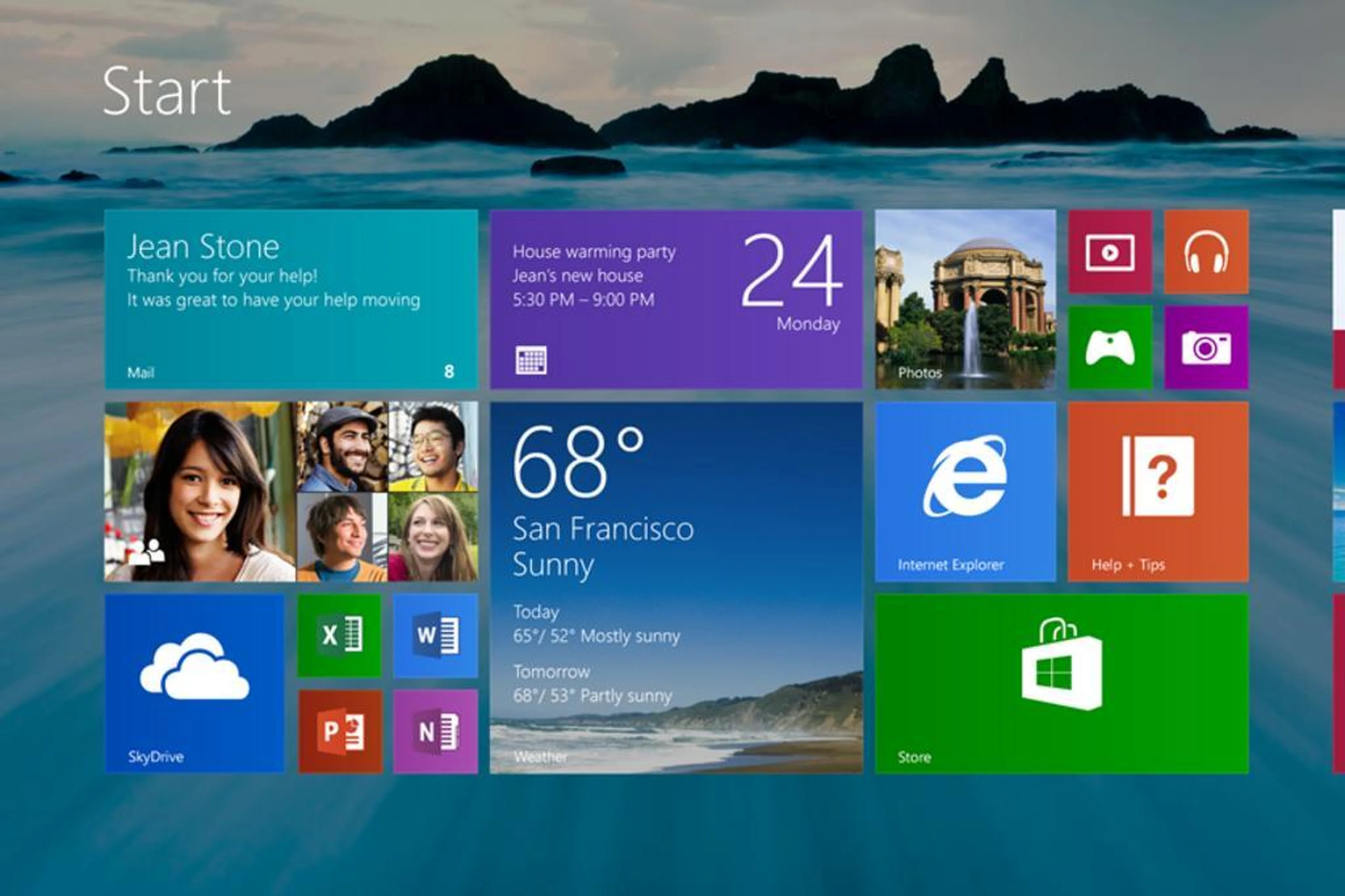Click the "Tomorrow" forecast heading
The height and width of the screenshot is (896, 1345).
coord(551,671)
